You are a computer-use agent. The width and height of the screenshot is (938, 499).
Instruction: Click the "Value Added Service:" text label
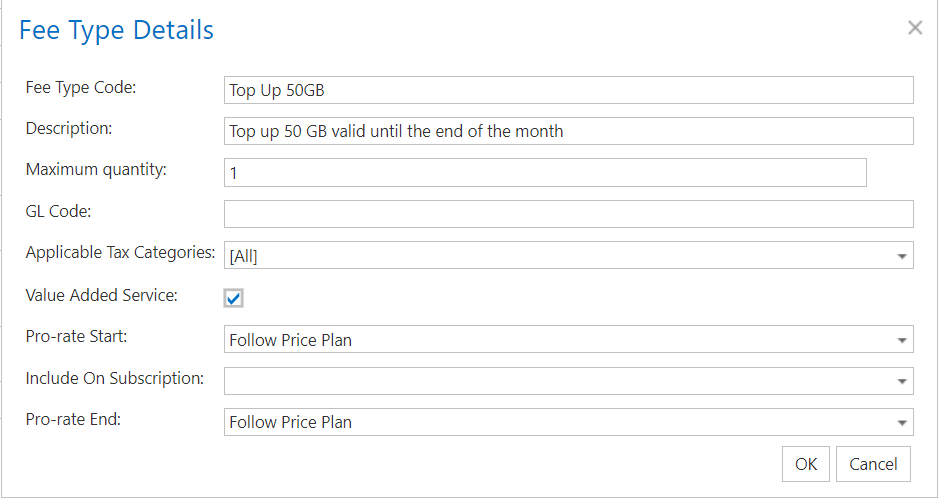click(102, 295)
